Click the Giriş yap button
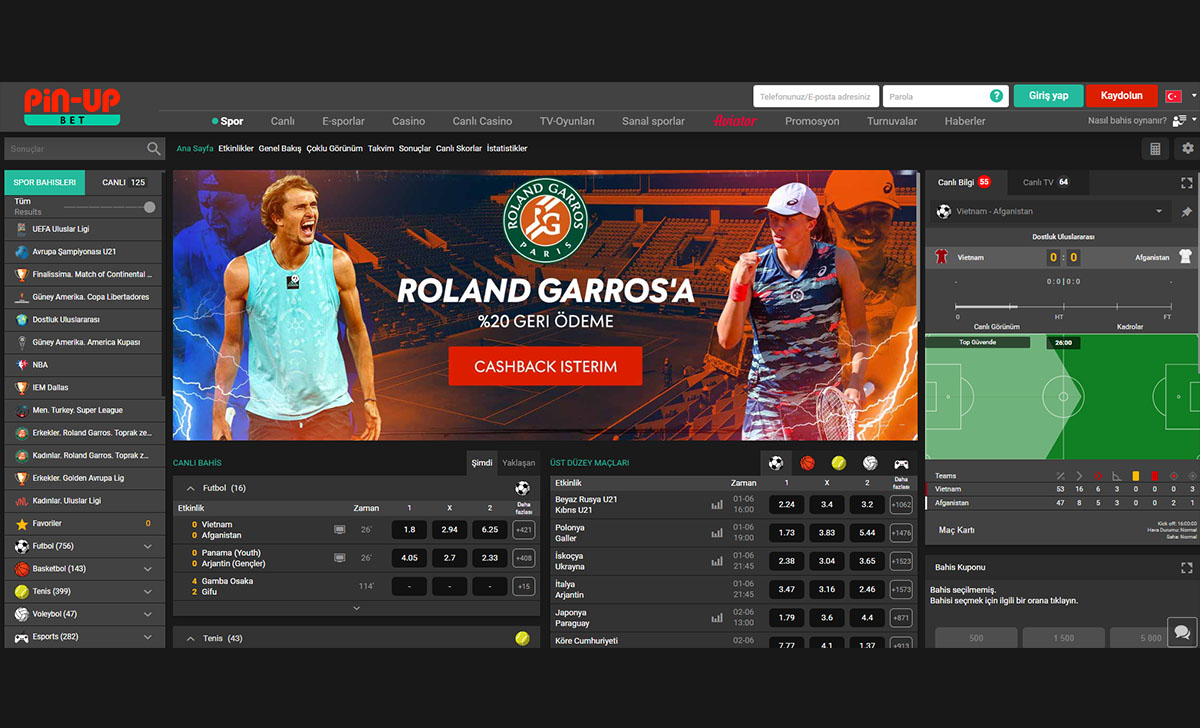Image resolution: width=1200 pixels, height=728 pixels. (x=1049, y=96)
